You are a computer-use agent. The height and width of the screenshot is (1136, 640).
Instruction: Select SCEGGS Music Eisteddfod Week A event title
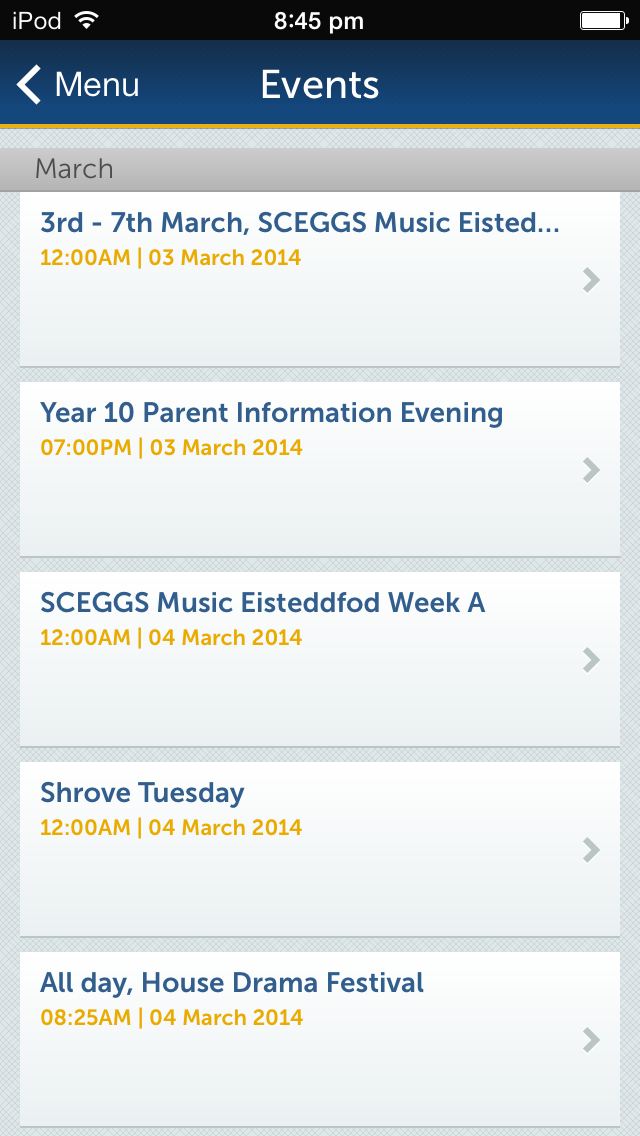262,603
